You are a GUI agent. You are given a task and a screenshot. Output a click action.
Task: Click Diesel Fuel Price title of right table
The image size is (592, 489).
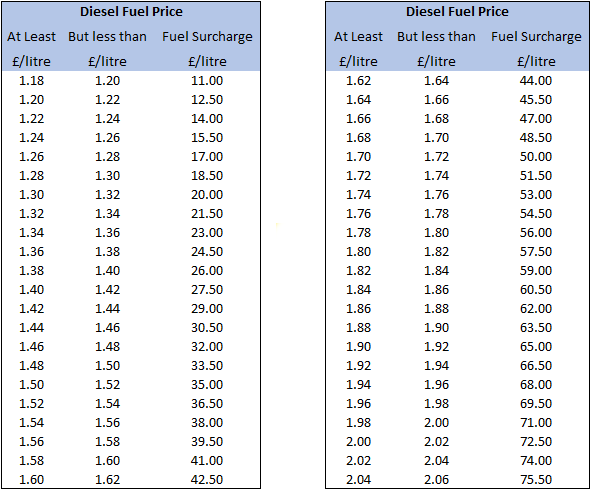(x=457, y=12)
